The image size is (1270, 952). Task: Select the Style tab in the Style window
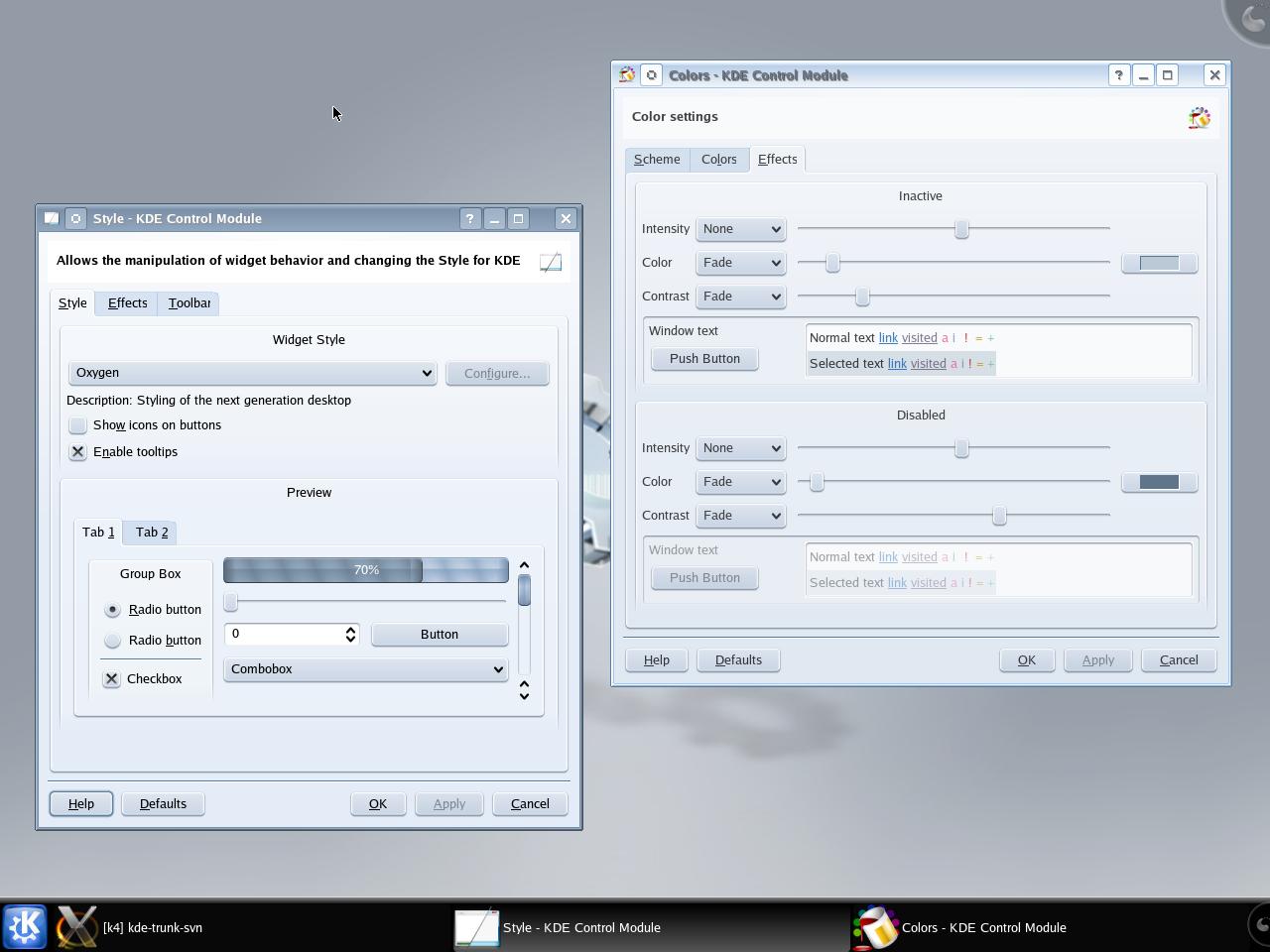click(72, 303)
